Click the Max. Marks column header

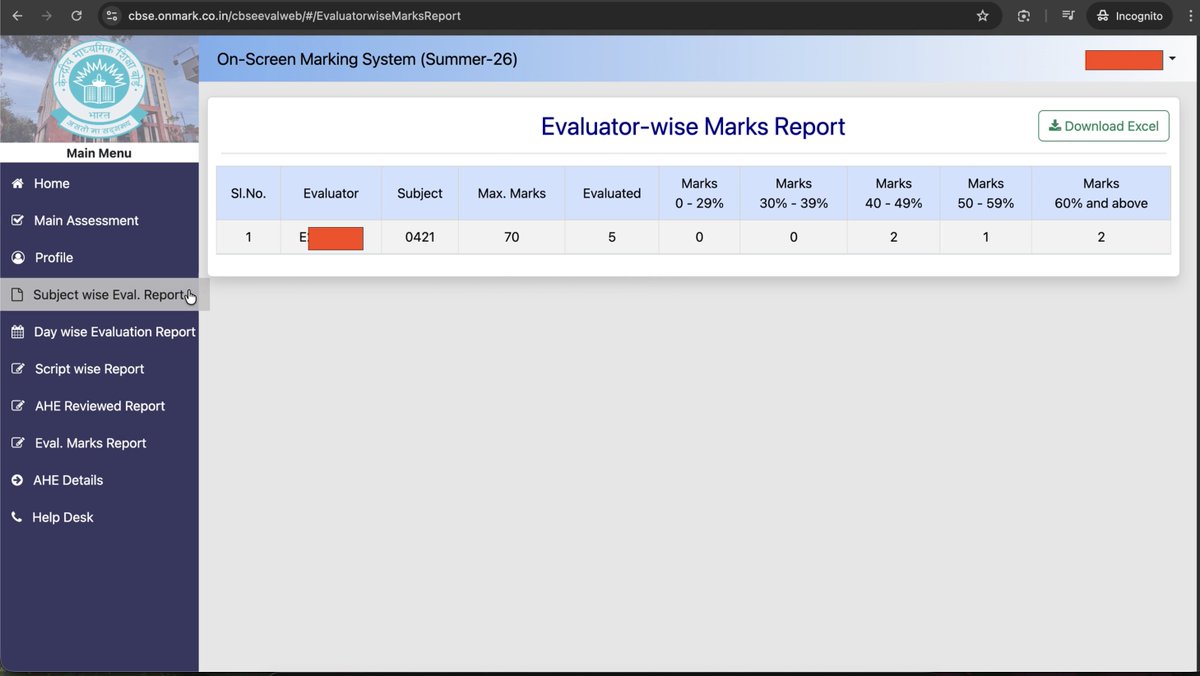pyautogui.click(x=512, y=193)
